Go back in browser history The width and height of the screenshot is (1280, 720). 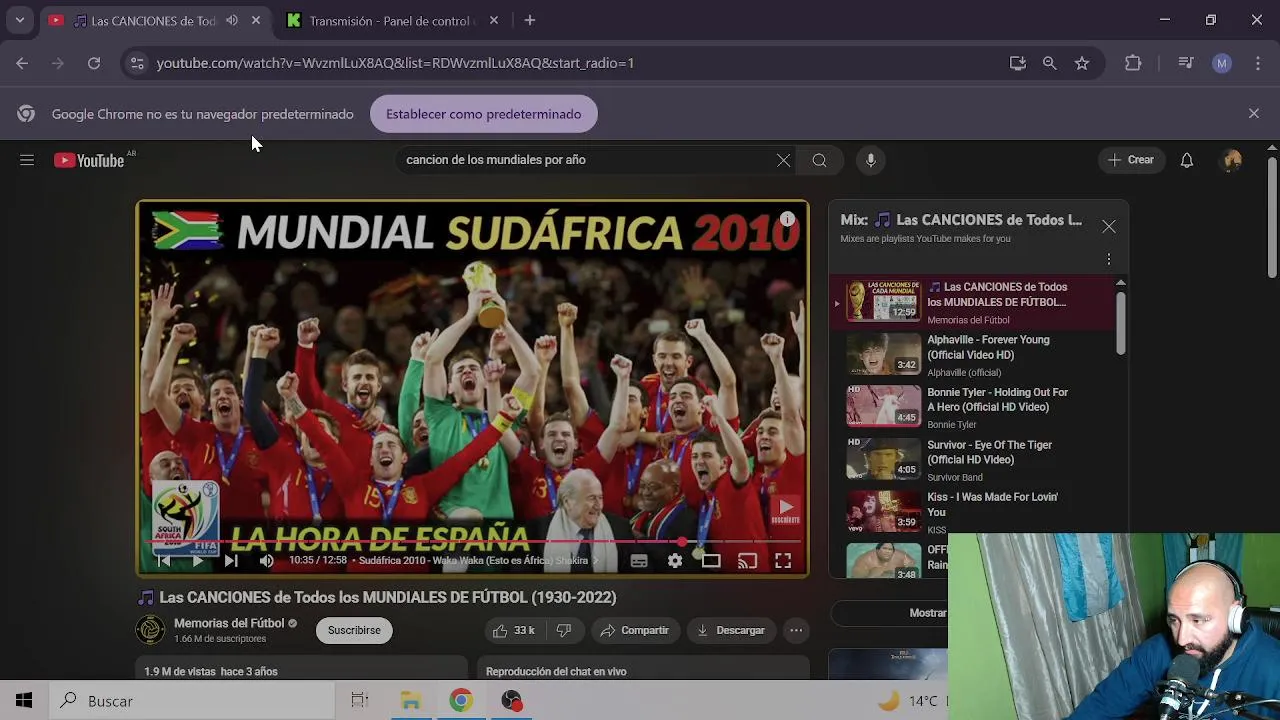tap(22, 63)
